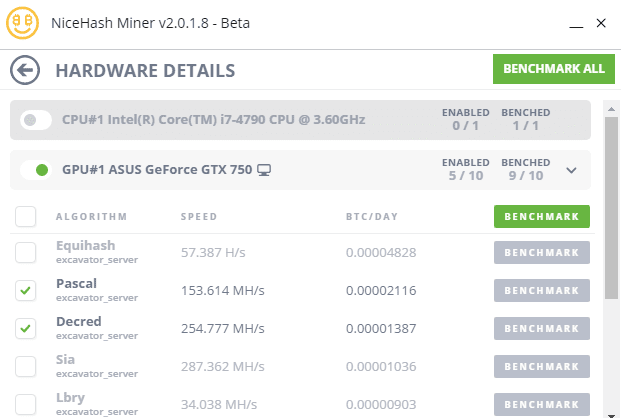621x418 pixels.
Task: Uncheck the Pascal algorithm
Action: pos(25,290)
